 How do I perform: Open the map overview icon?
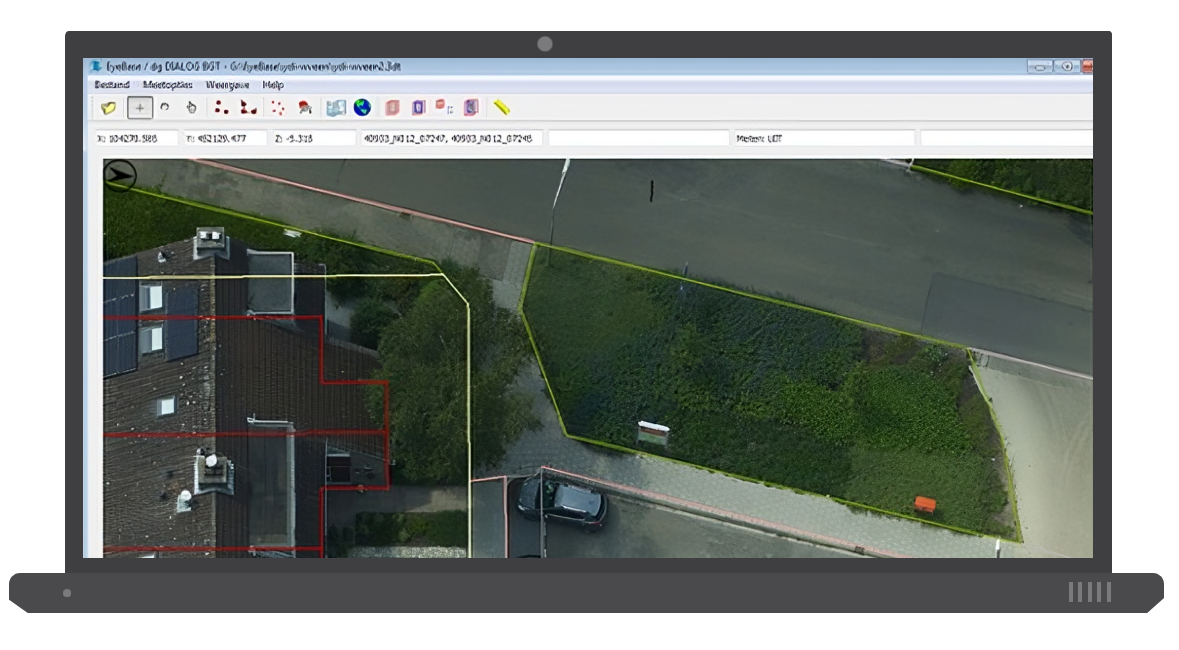tap(335, 107)
